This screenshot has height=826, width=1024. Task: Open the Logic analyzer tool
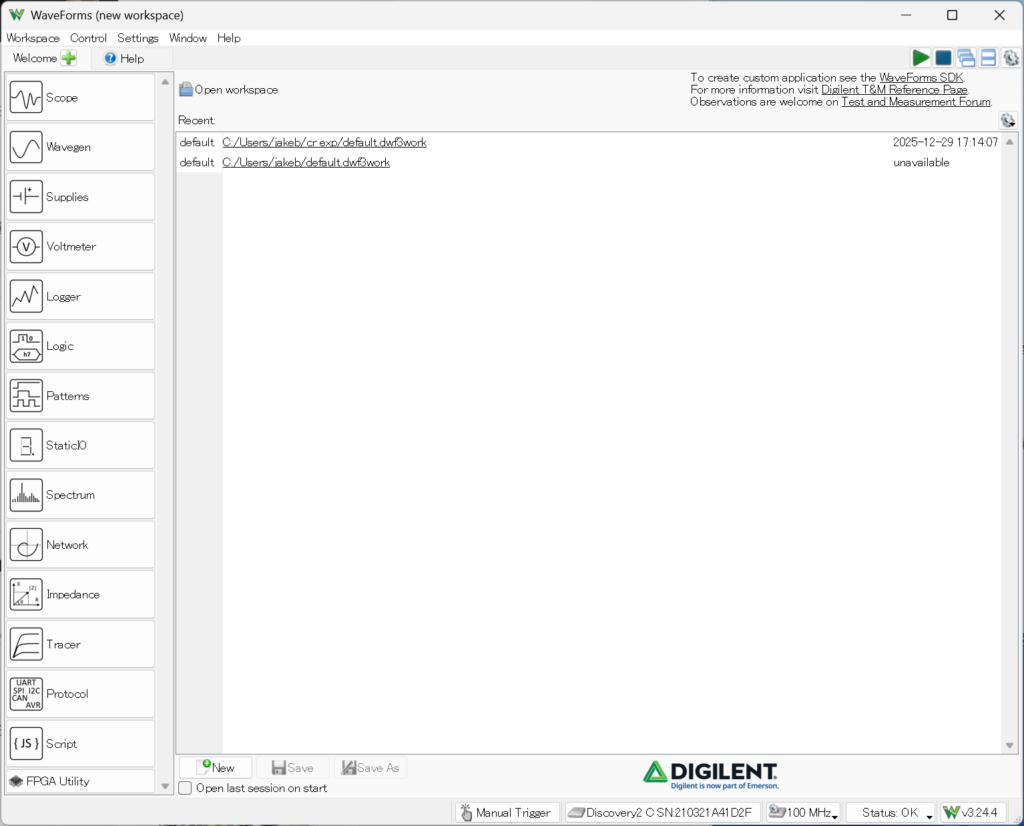pyautogui.click(x=80, y=346)
